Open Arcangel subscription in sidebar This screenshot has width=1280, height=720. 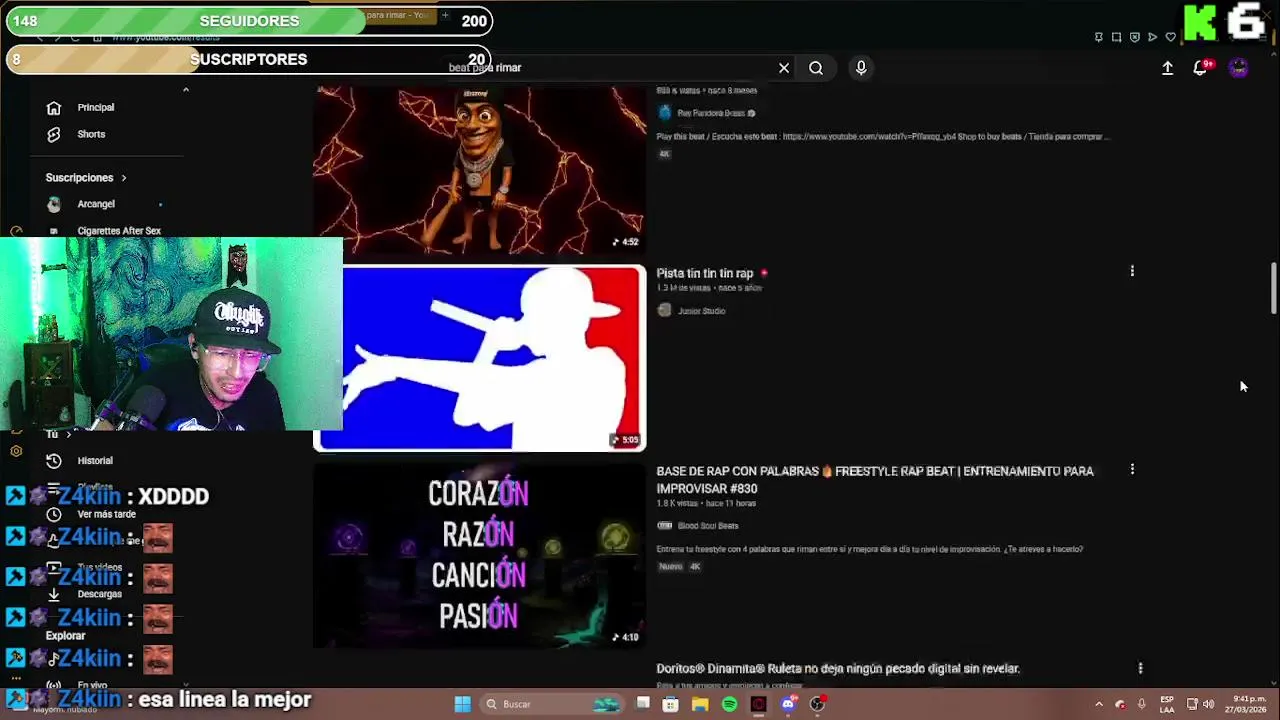tap(96, 204)
